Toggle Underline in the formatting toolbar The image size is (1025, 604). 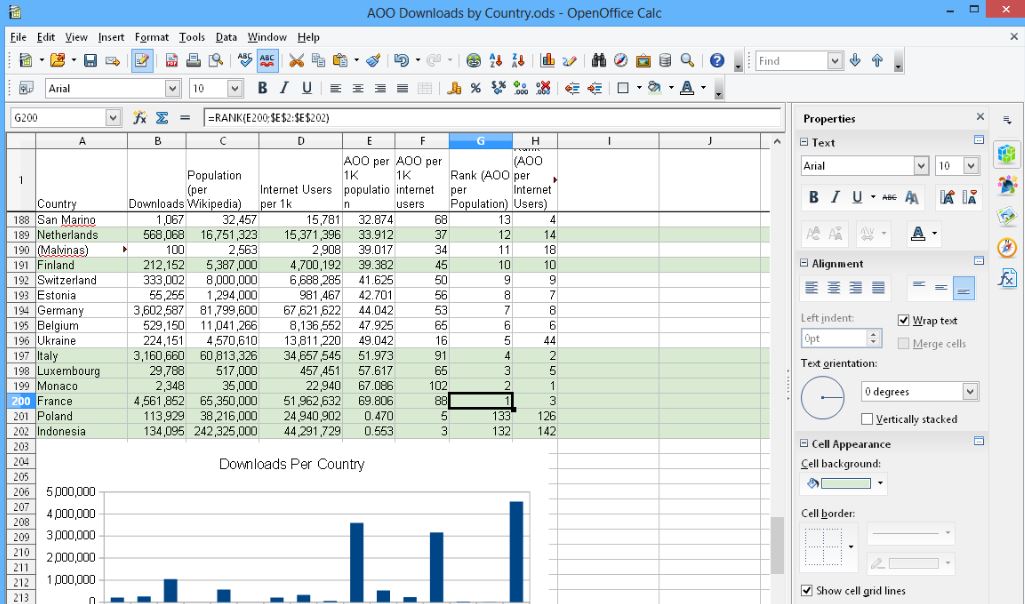pyautogui.click(x=307, y=88)
